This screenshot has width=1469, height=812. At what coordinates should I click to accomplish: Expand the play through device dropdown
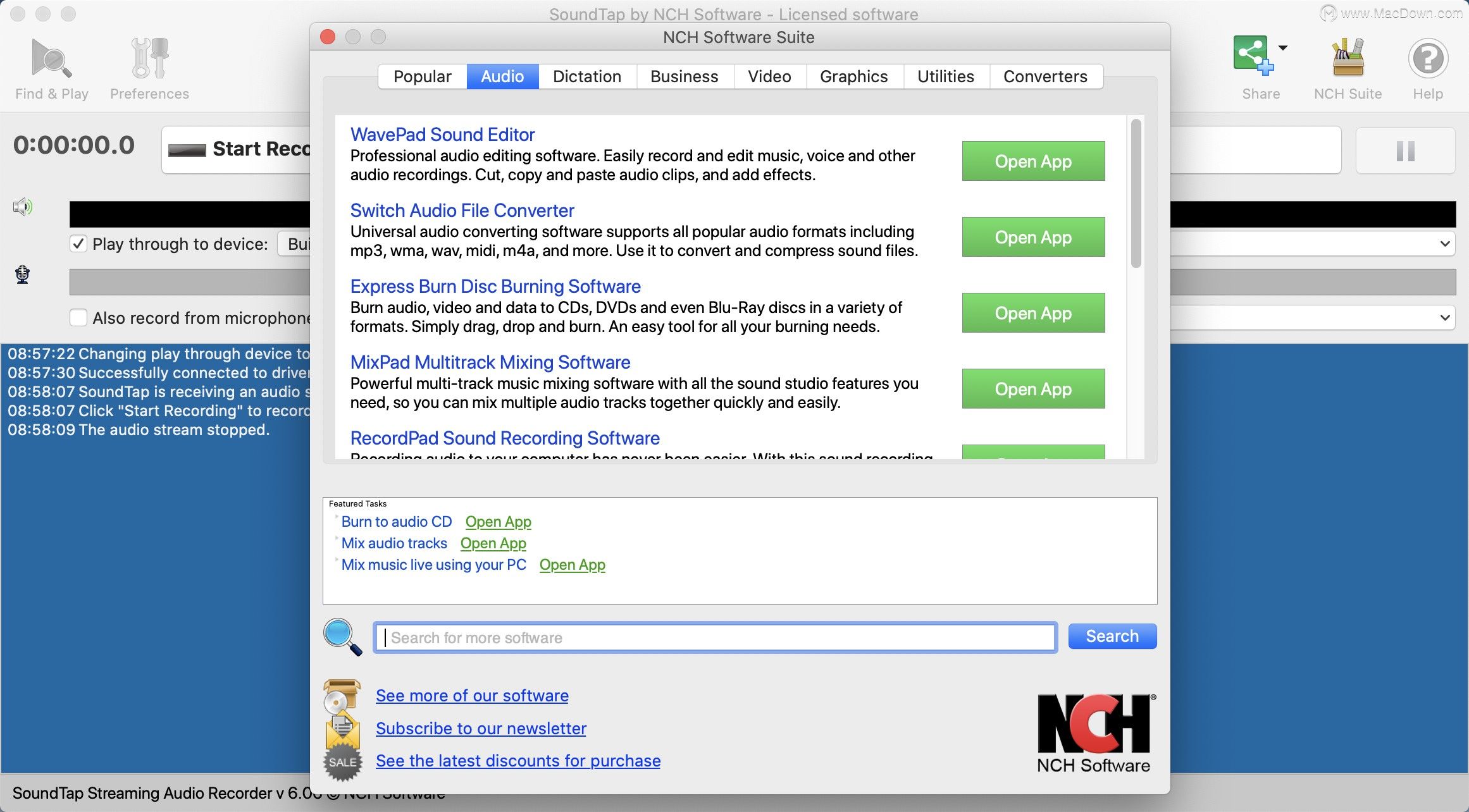1444,244
